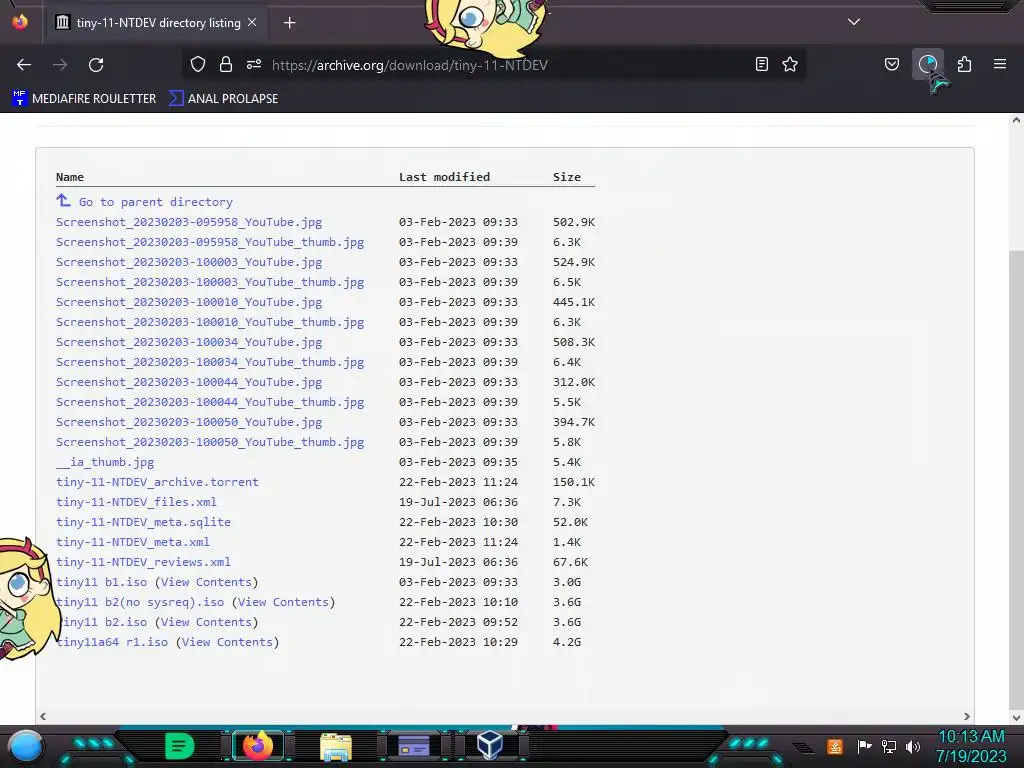Open the Firefox account profile icon
The width and height of the screenshot is (1024, 768).
pyautogui.click(x=928, y=64)
